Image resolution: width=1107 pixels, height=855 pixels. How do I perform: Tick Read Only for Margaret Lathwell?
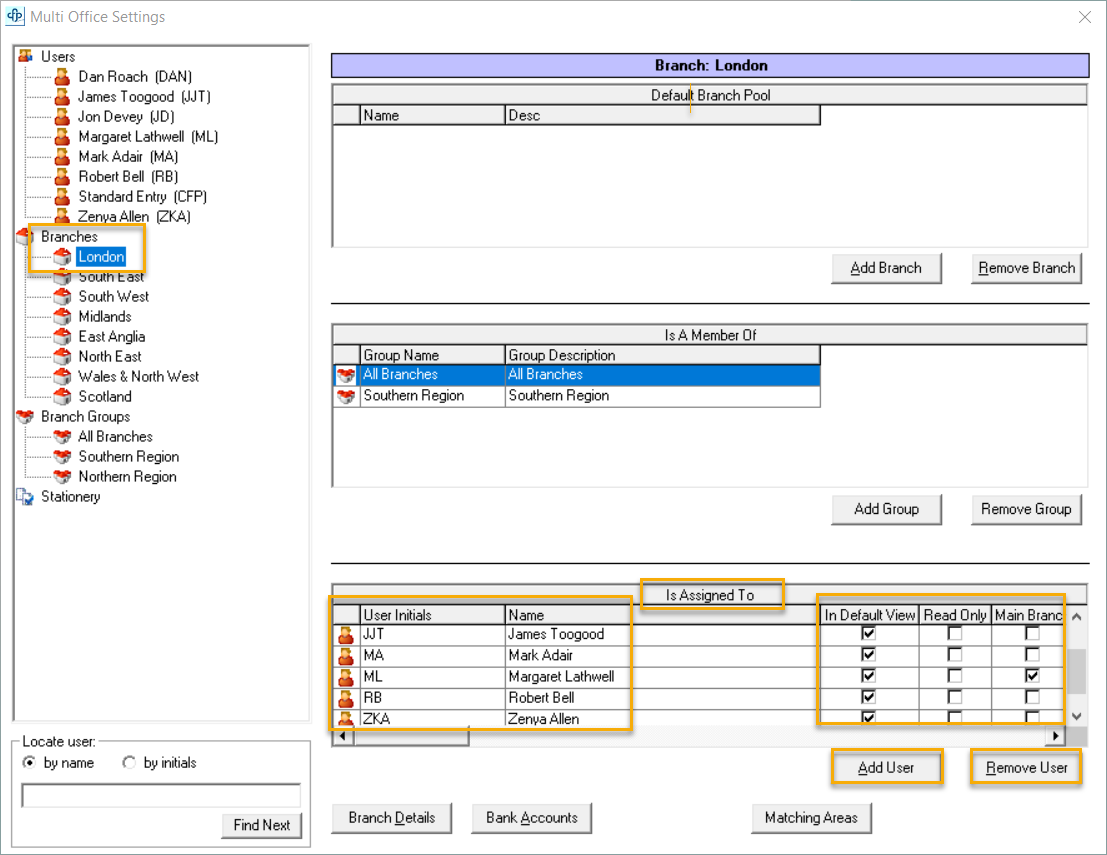955,676
